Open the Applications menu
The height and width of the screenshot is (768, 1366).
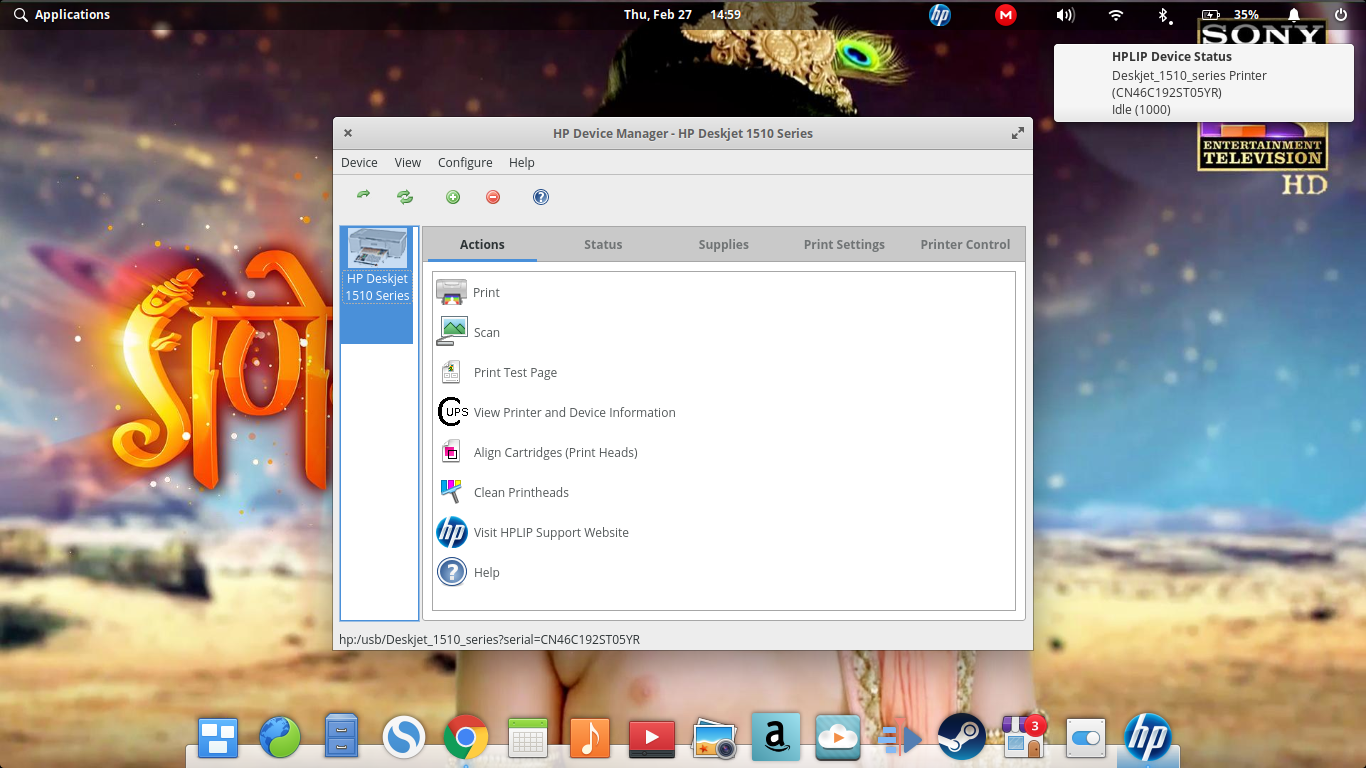60,14
